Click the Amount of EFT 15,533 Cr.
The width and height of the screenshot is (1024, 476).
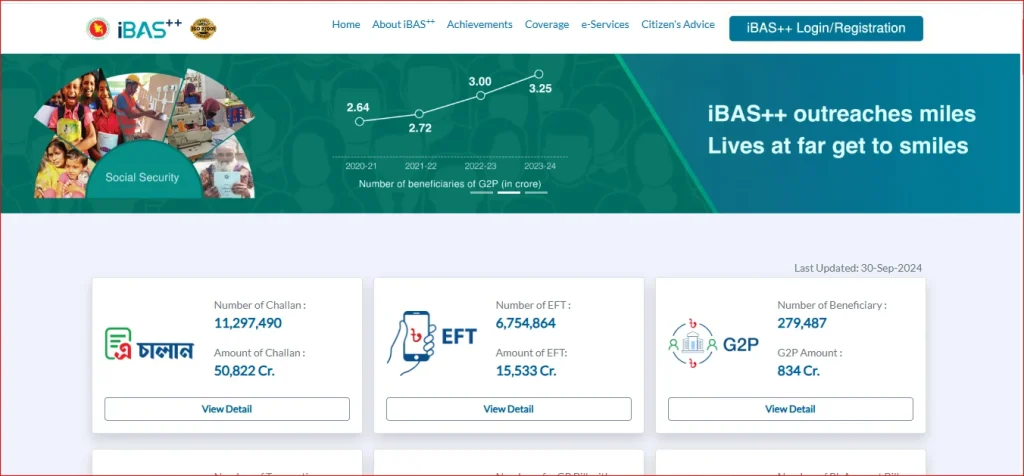tap(526, 371)
